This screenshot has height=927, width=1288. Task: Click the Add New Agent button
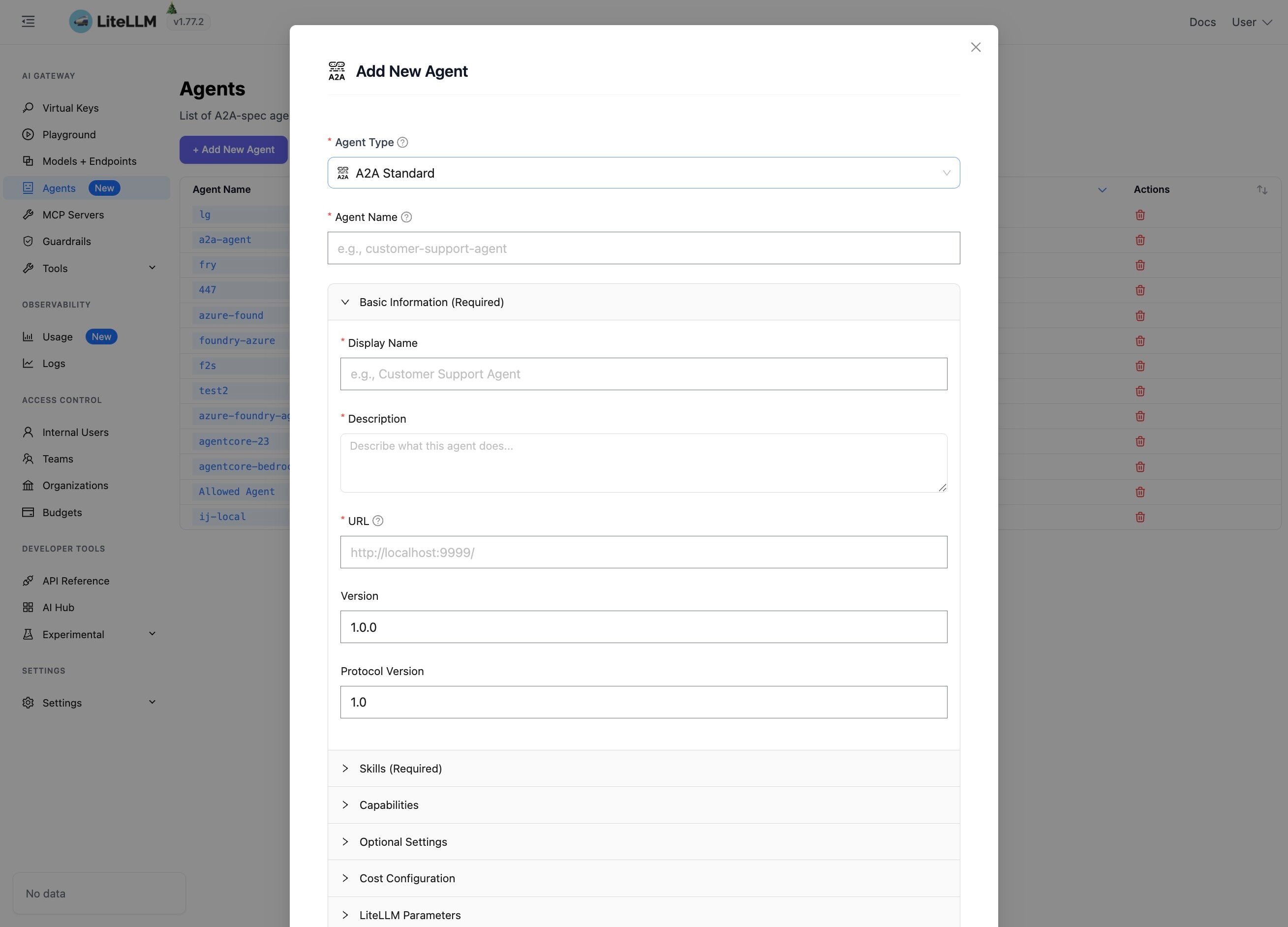(233, 150)
